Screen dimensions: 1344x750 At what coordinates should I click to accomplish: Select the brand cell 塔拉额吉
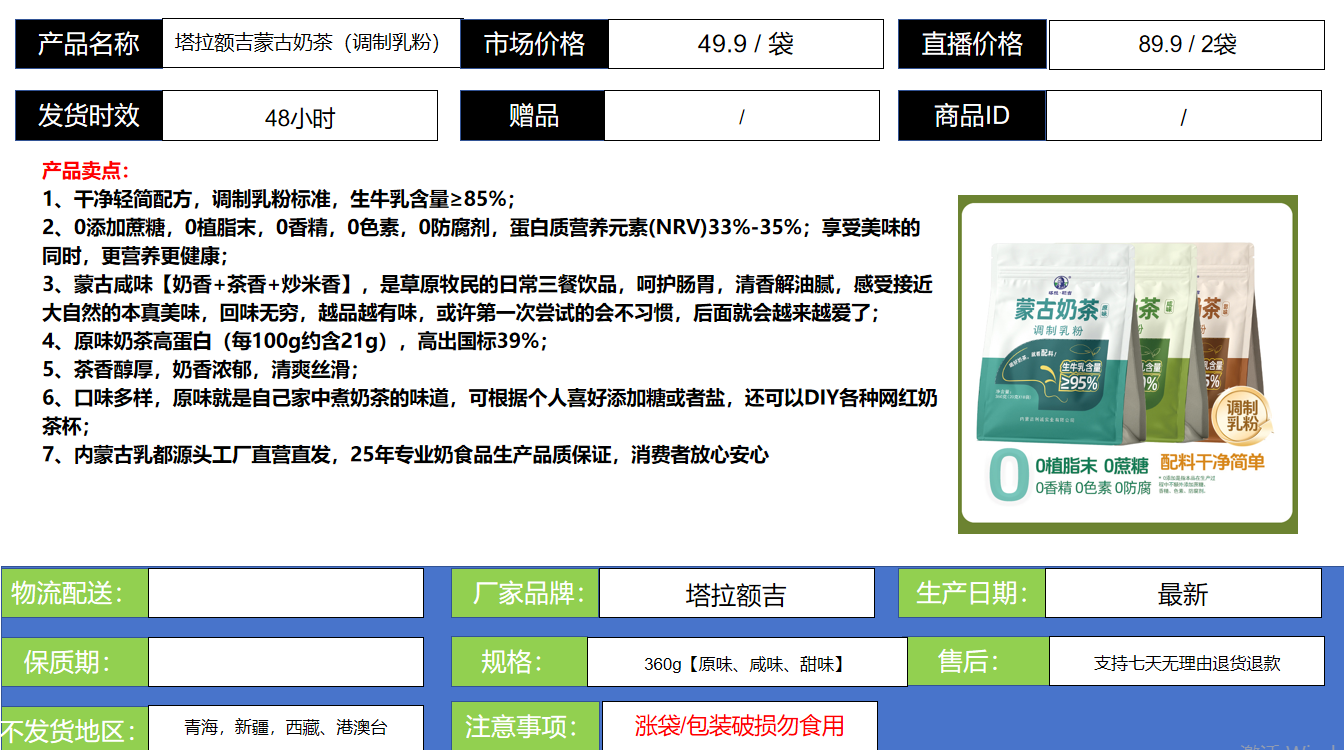click(736, 595)
